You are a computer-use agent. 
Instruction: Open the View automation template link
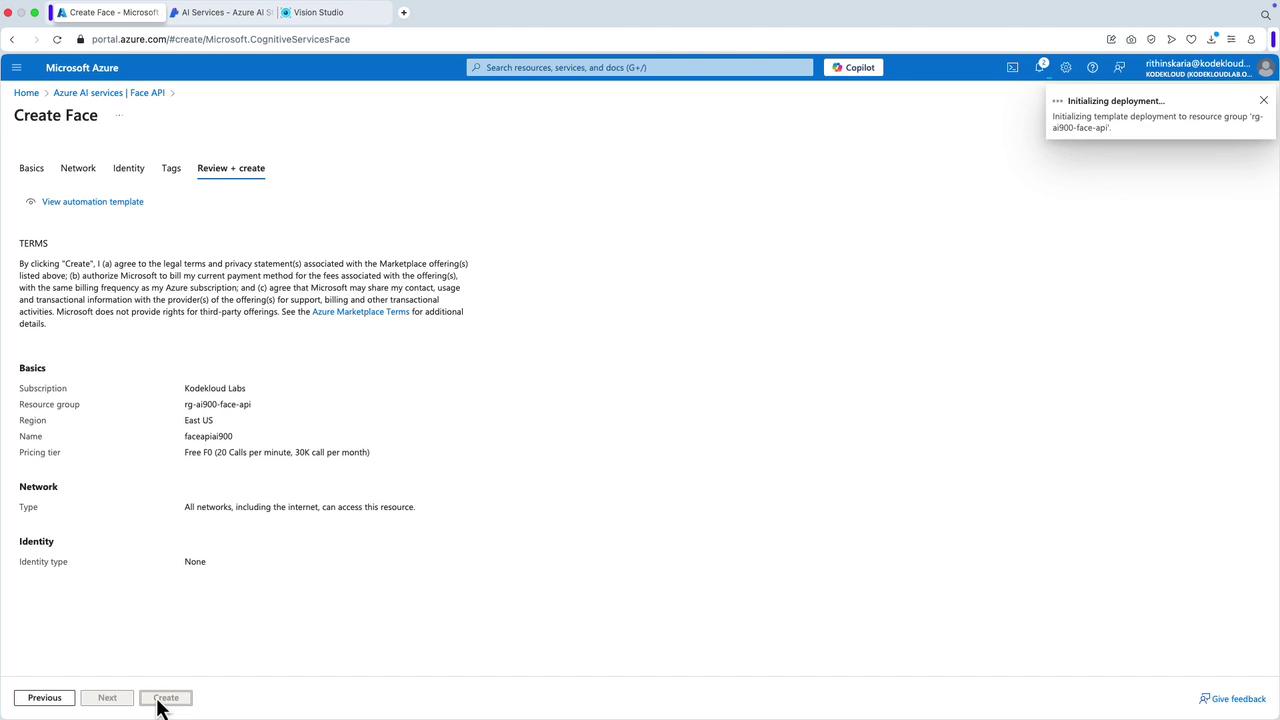pos(92,202)
